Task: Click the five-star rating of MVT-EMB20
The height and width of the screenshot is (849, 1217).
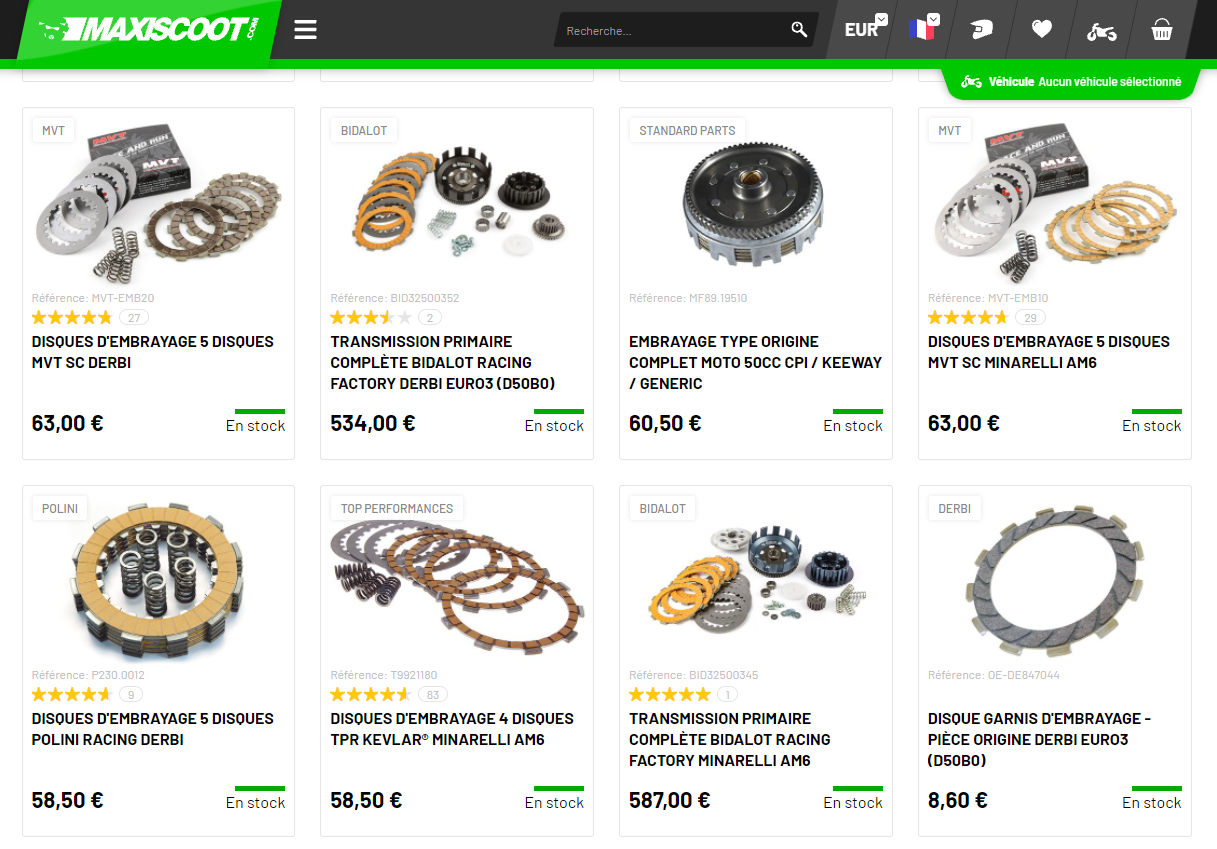Action: coord(72,318)
